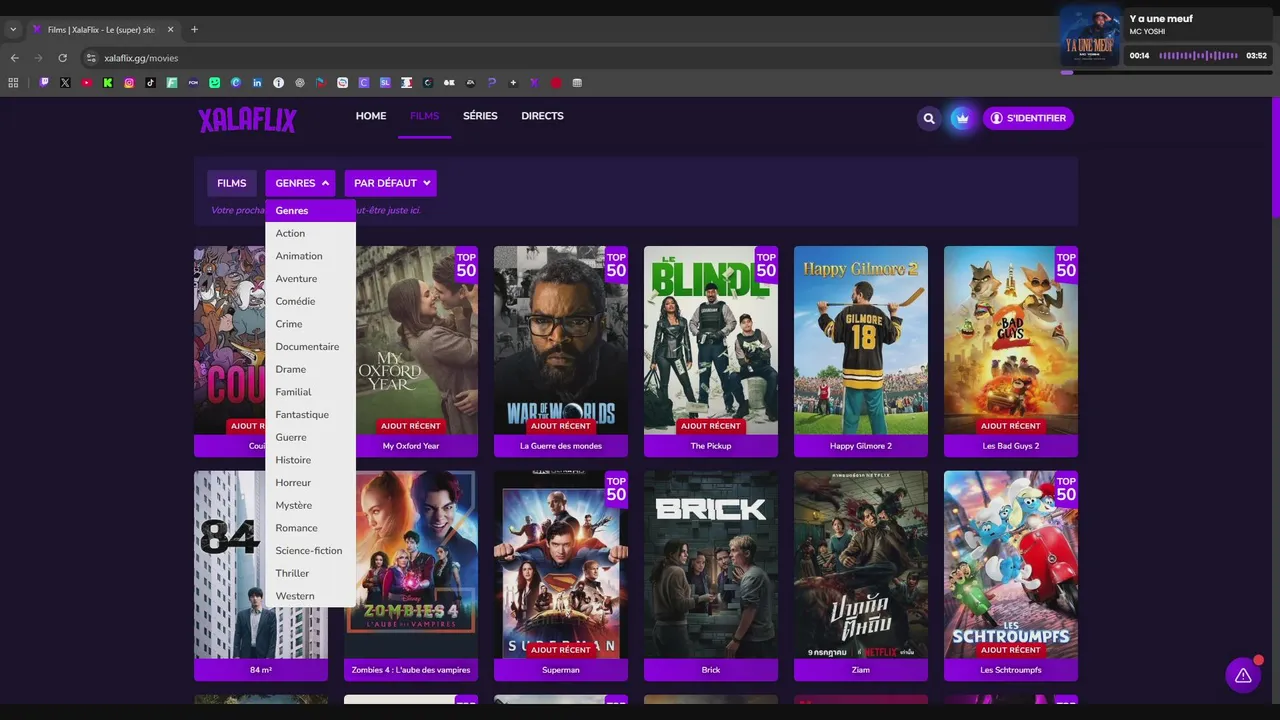Click the warning triangle report button
The height and width of the screenshot is (720, 1280).
pyautogui.click(x=1243, y=676)
